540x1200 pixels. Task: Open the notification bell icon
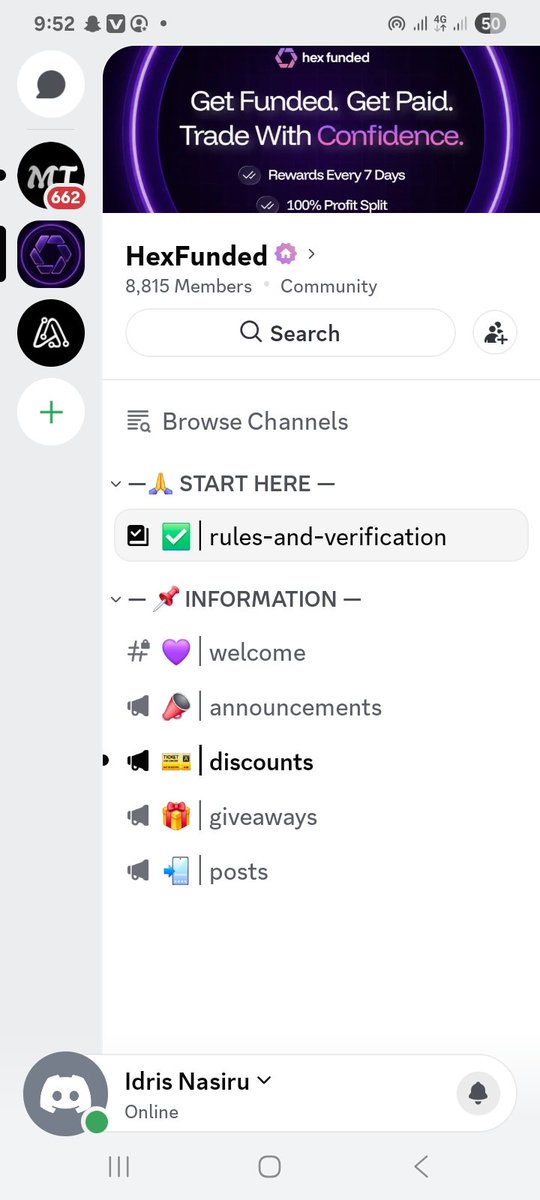479,1092
